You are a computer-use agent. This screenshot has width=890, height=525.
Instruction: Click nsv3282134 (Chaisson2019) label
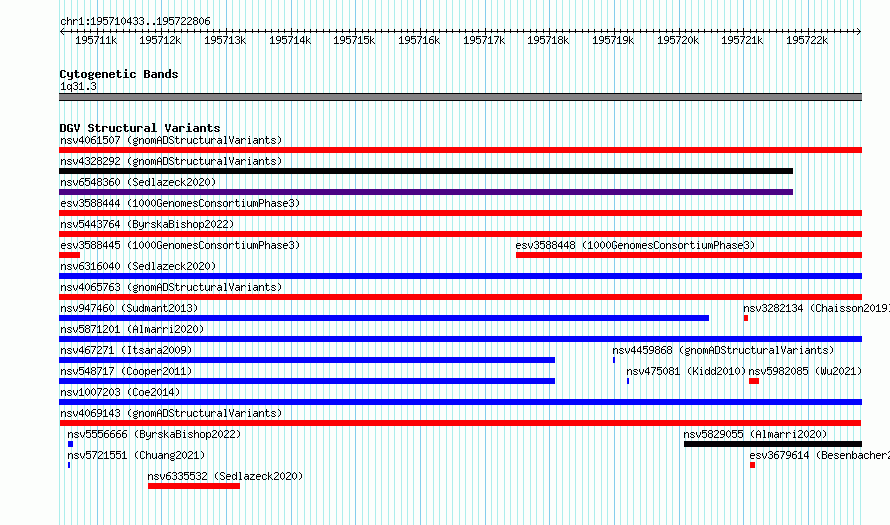[816, 308]
